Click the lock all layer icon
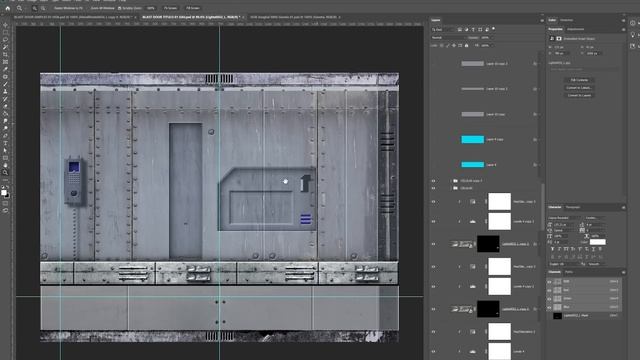The image size is (640, 360). click(x=467, y=45)
